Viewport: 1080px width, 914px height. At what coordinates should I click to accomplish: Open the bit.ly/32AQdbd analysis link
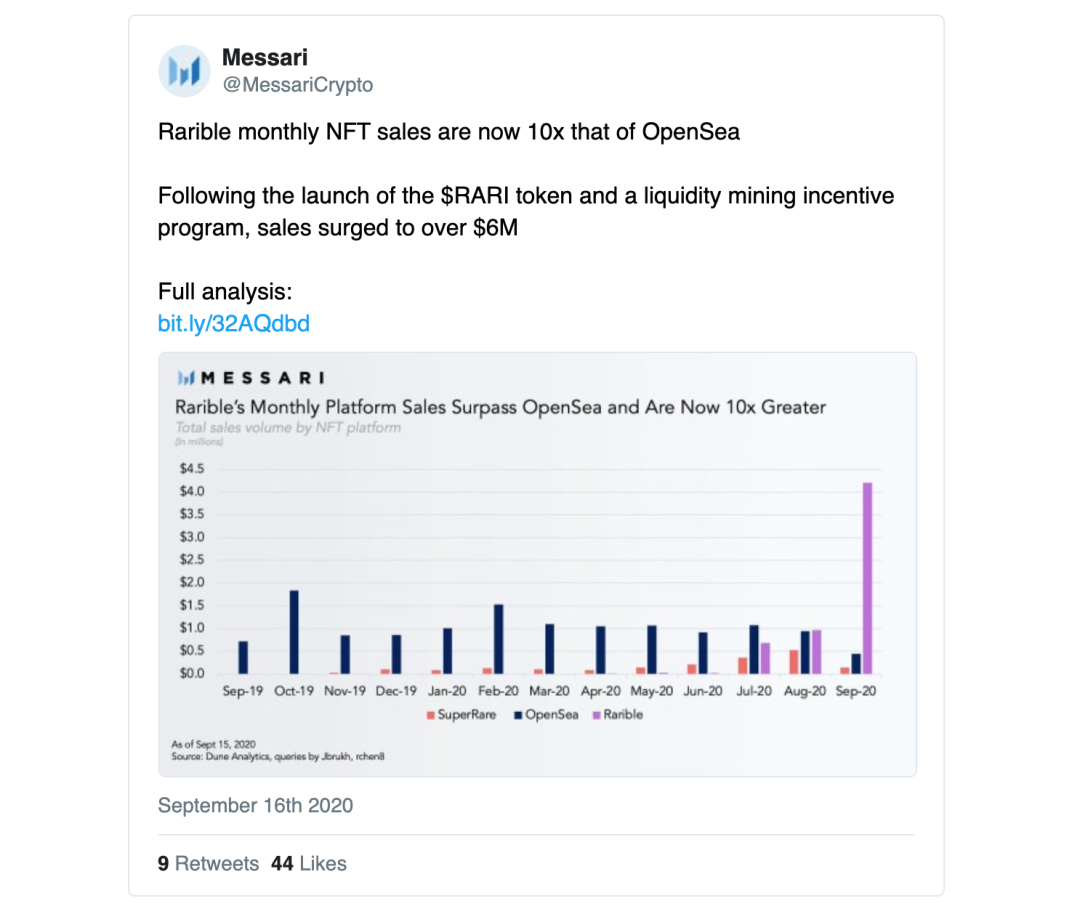pos(233,323)
